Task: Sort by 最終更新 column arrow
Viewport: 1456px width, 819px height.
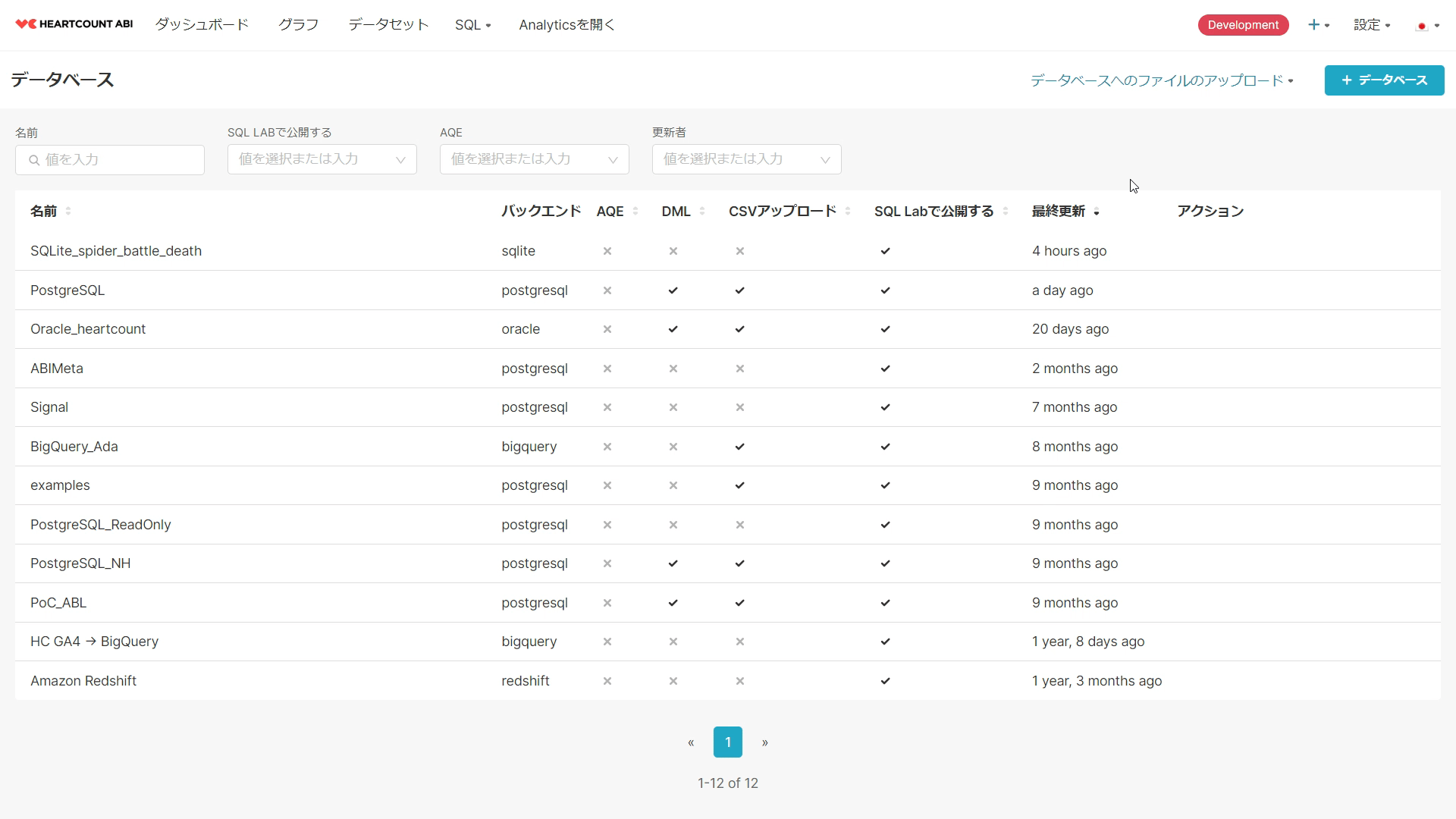Action: click(1097, 212)
